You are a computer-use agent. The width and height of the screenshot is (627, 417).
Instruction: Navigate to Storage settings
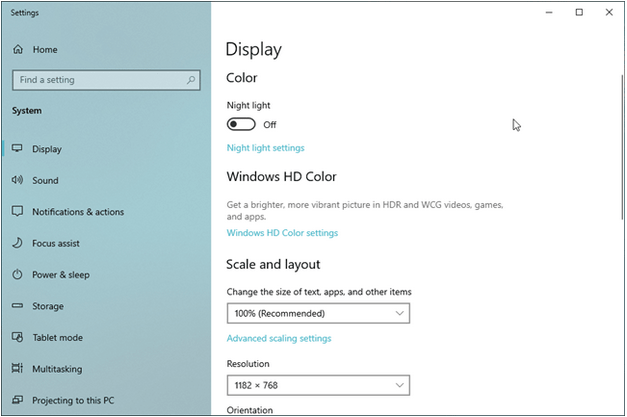coord(48,306)
